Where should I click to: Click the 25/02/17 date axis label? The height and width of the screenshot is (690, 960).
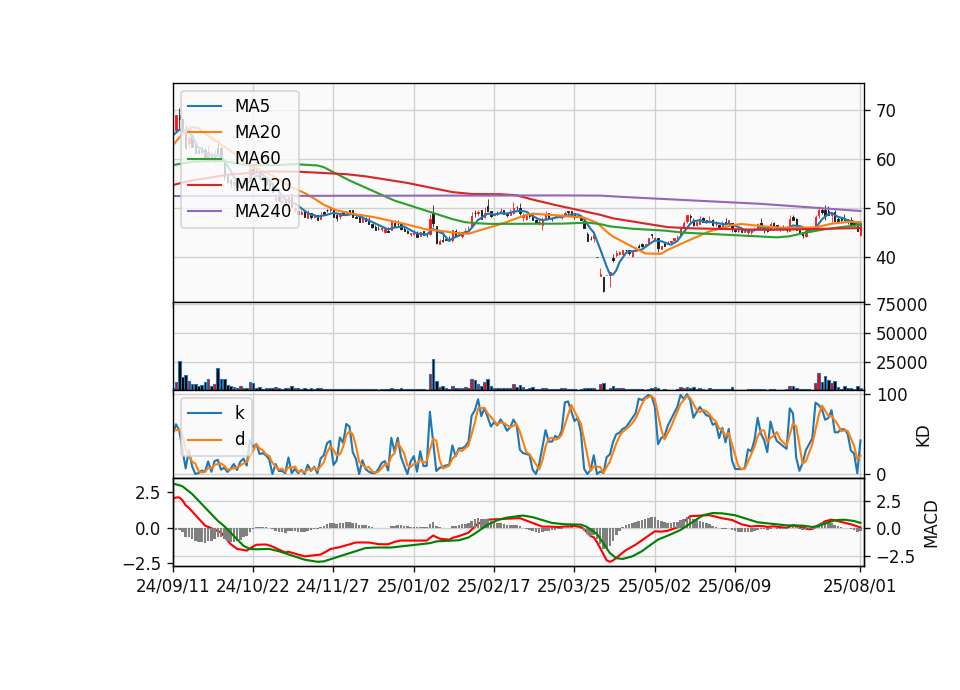coord(493,586)
